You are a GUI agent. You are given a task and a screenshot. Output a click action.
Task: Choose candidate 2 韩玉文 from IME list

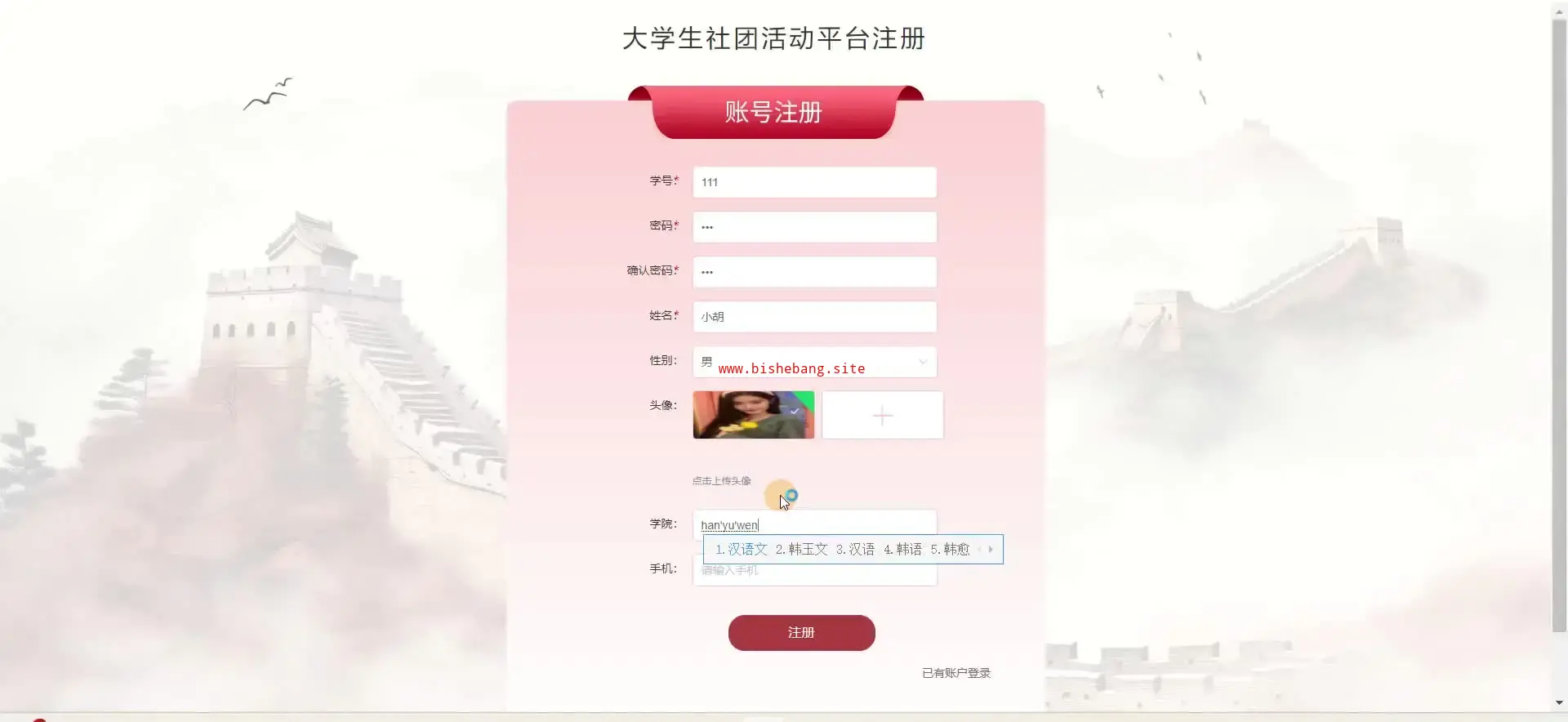[801, 549]
